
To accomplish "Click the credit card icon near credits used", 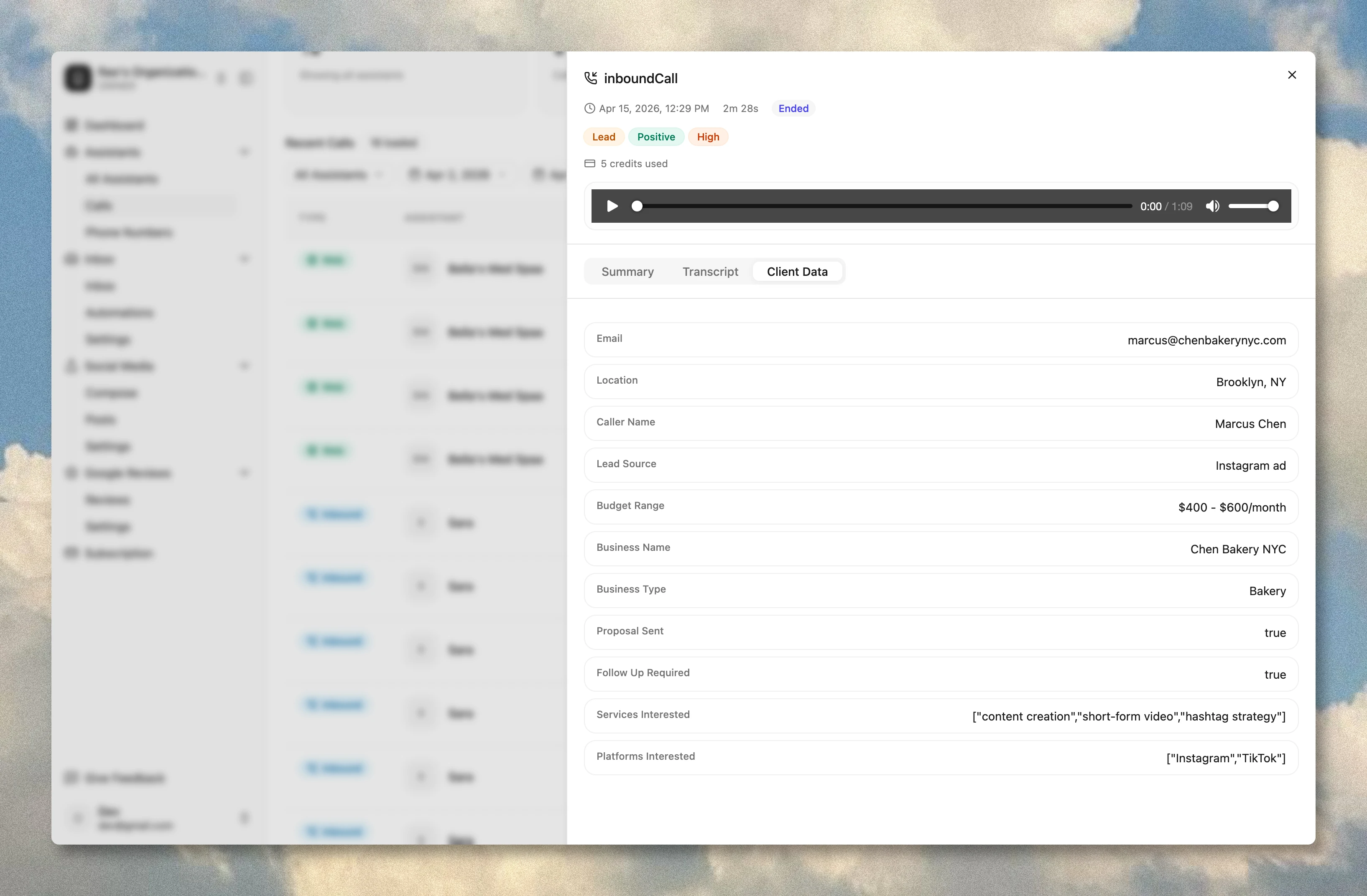I will [589, 164].
